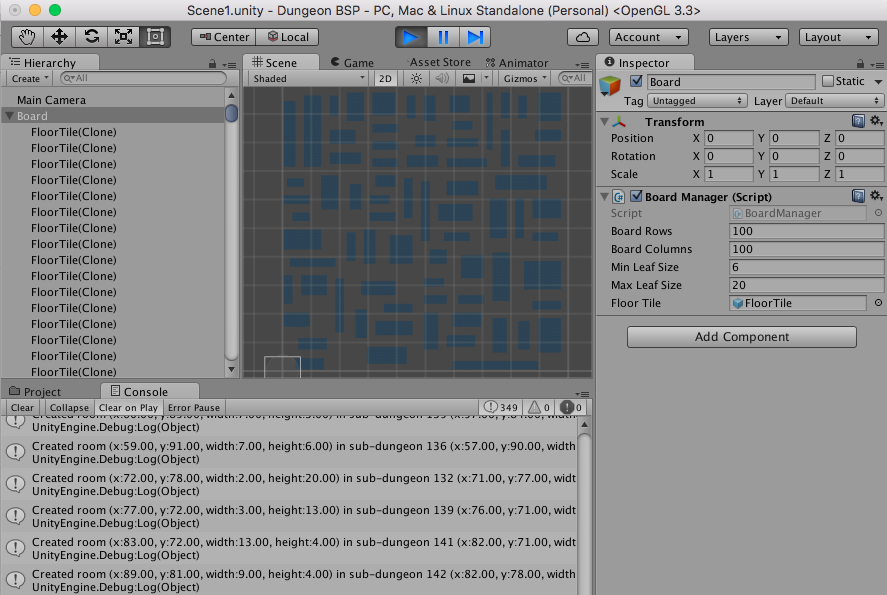Toggle Collapse in Console
Image resolution: width=887 pixels, height=595 pixels.
tap(69, 407)
